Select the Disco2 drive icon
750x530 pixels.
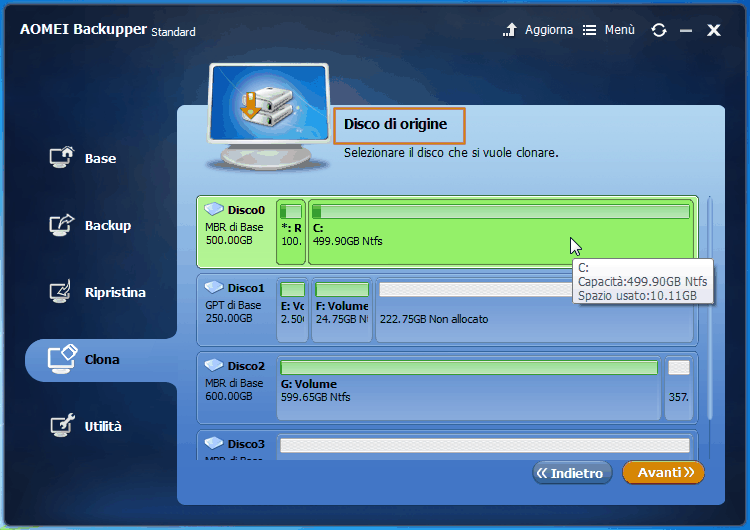point(214,365)
